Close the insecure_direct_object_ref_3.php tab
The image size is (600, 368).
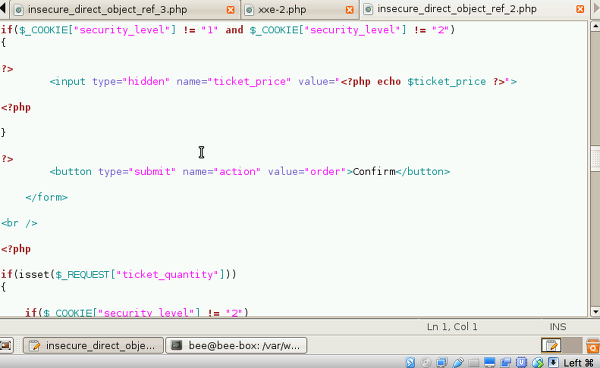(230, 10)
